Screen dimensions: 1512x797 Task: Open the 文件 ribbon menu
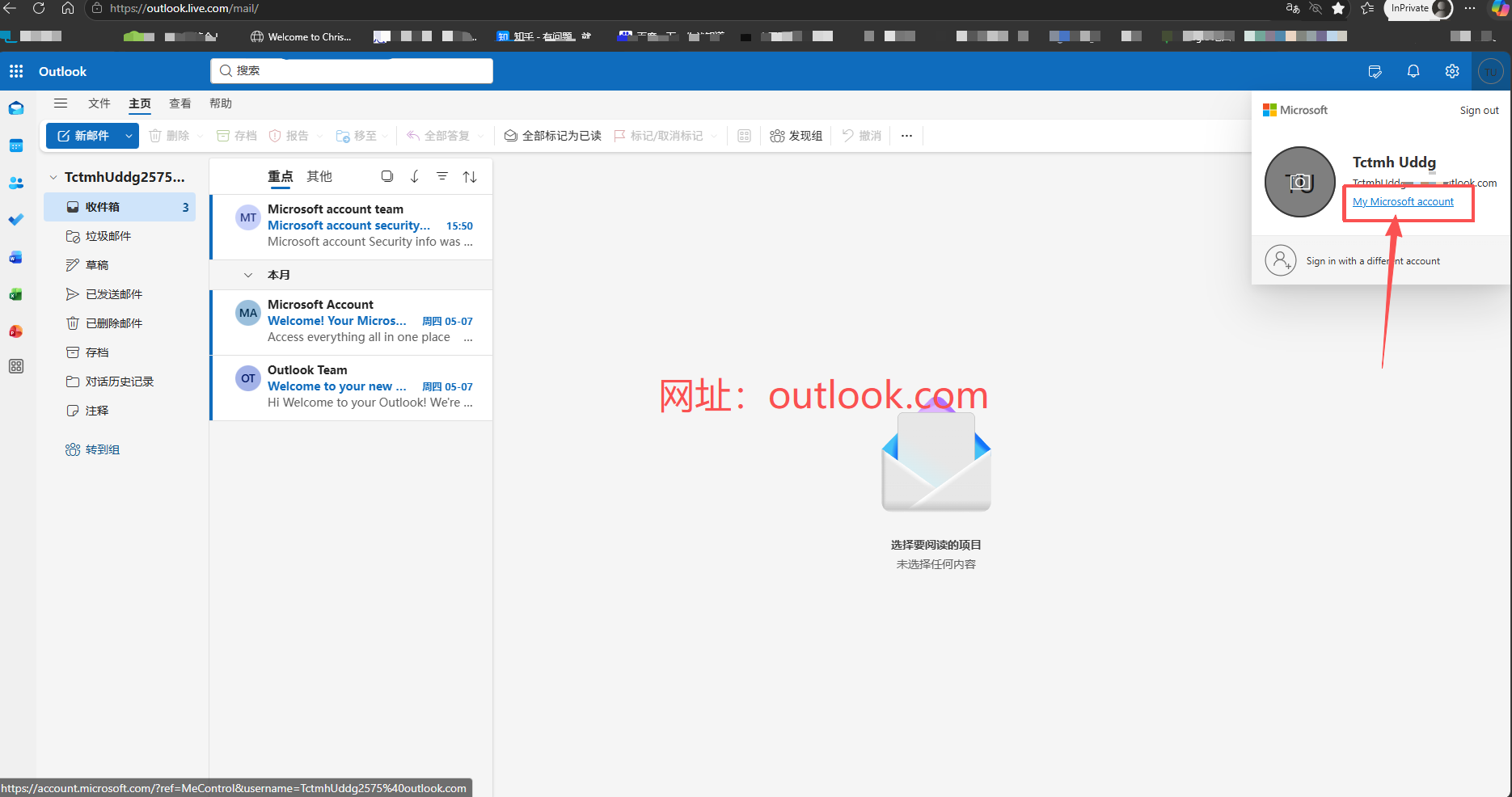coord(99,103)
